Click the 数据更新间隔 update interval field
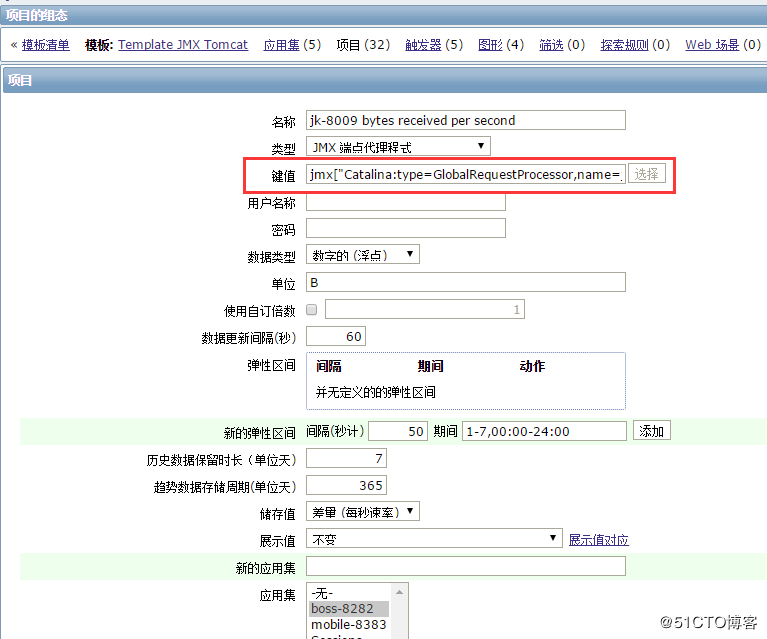 click(336, 337)
